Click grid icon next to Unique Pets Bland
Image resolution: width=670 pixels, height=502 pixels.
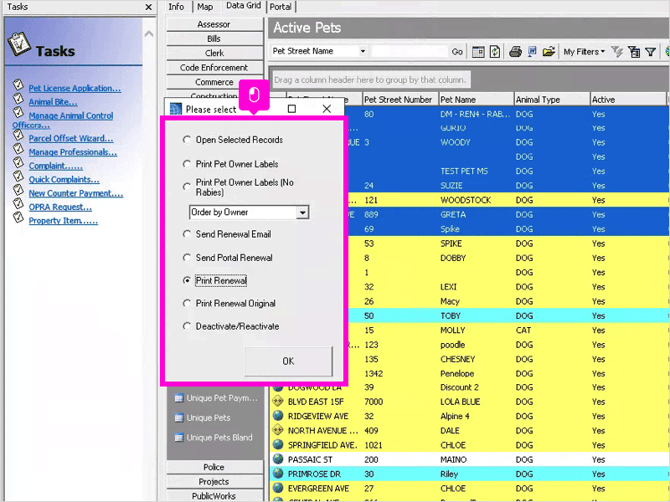point(179,437)
